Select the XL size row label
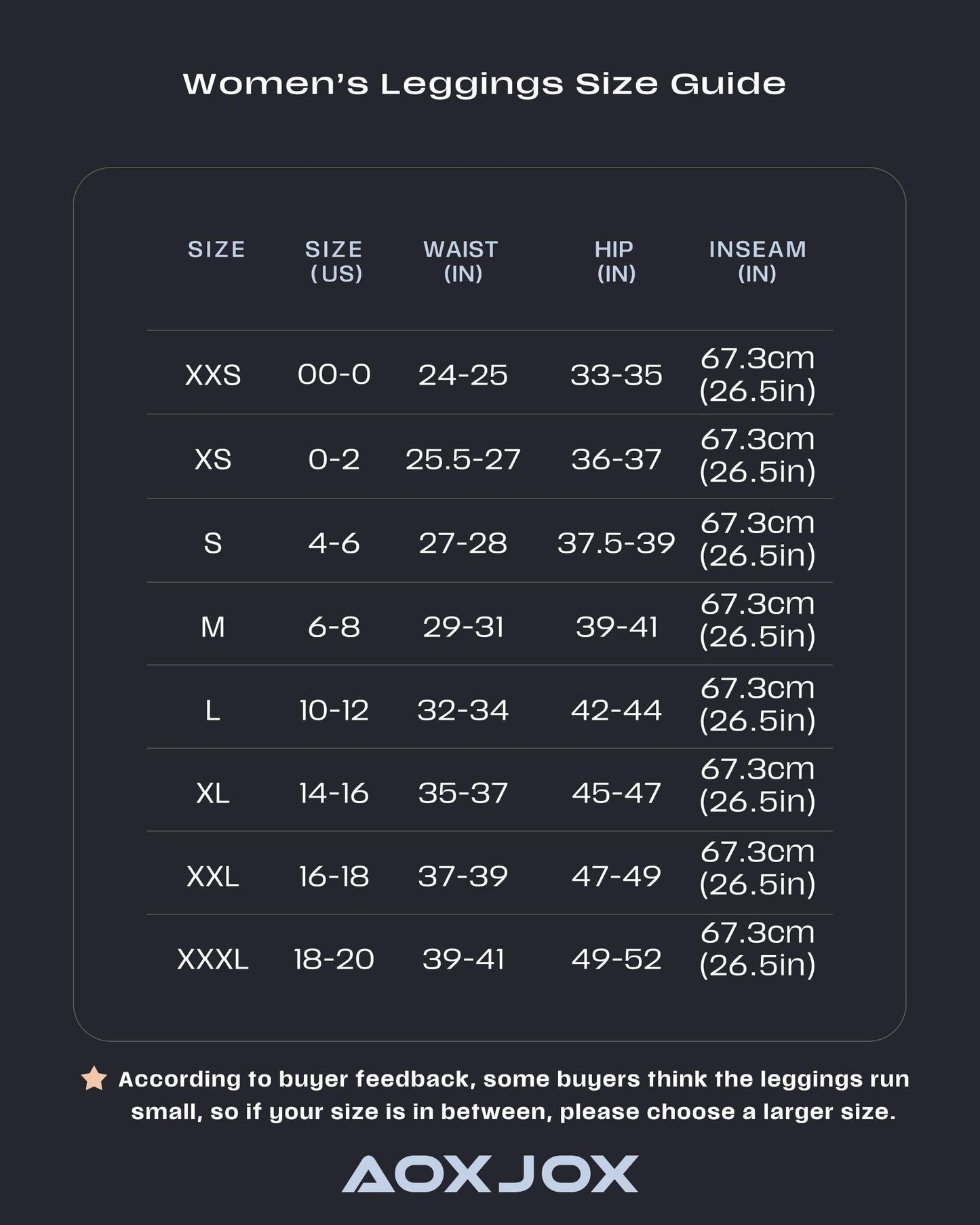 [213, 793]
